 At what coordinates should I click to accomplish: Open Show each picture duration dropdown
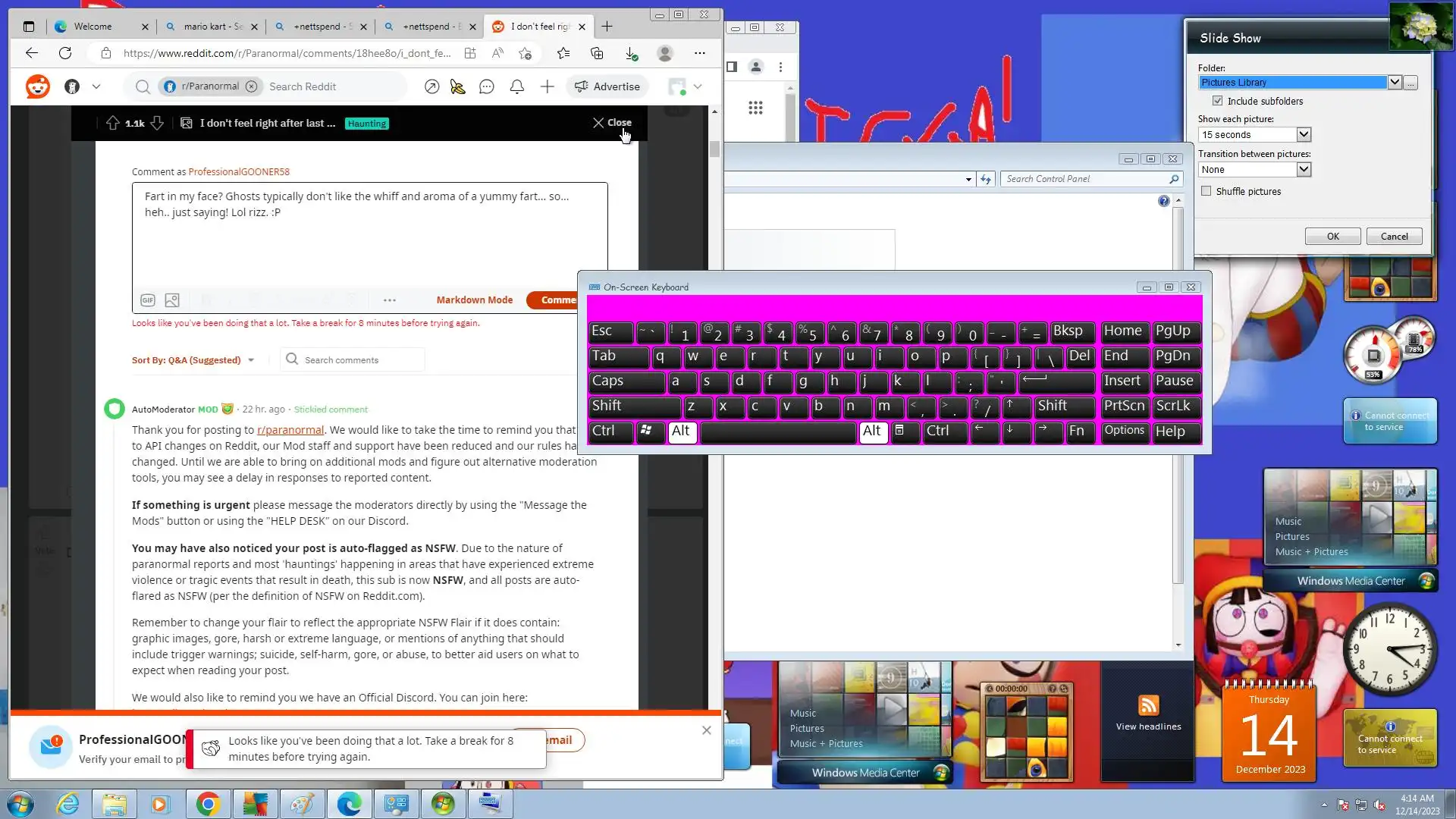pos(1303,134)
